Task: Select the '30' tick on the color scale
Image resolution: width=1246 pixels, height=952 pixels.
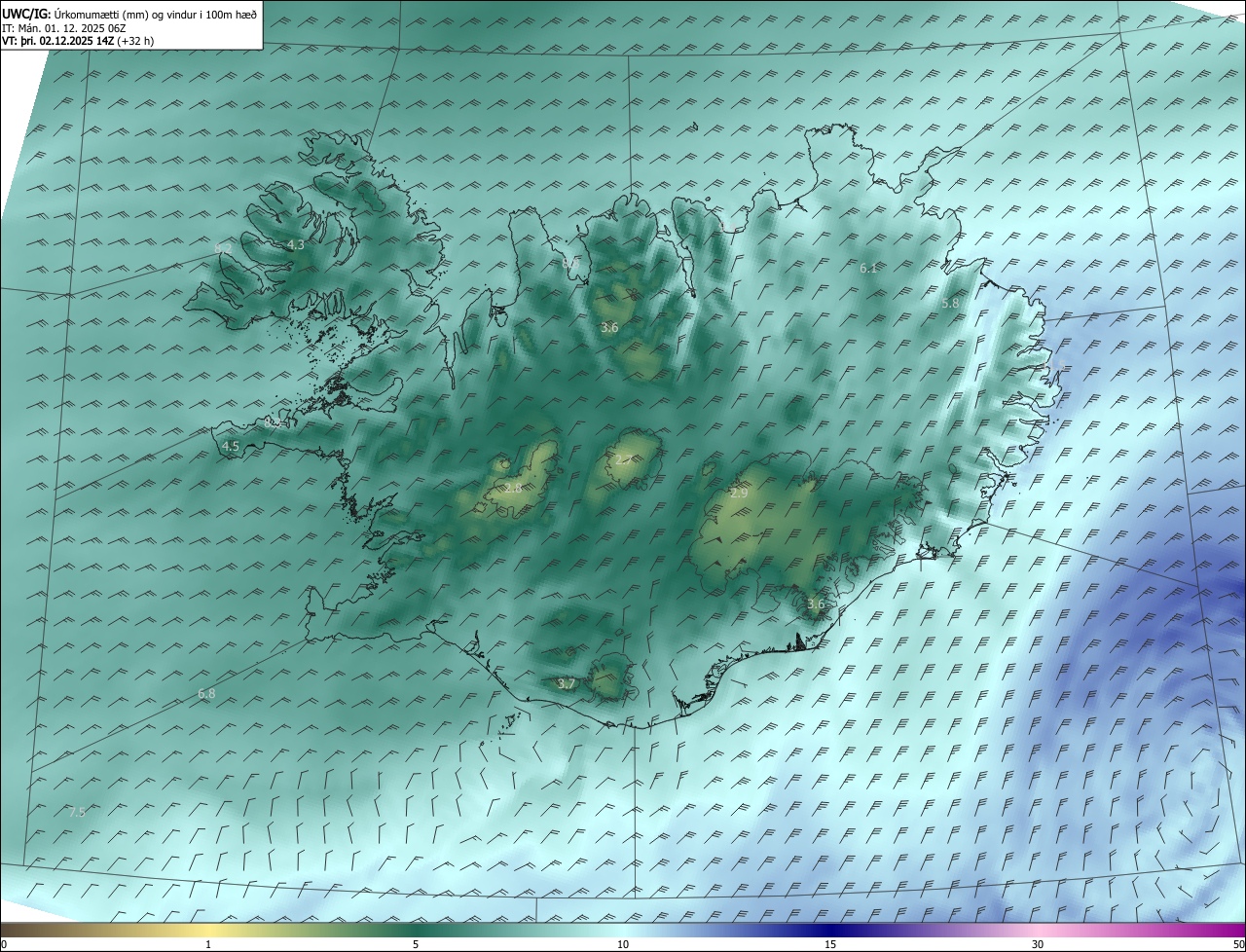Action: point(1038,944)
